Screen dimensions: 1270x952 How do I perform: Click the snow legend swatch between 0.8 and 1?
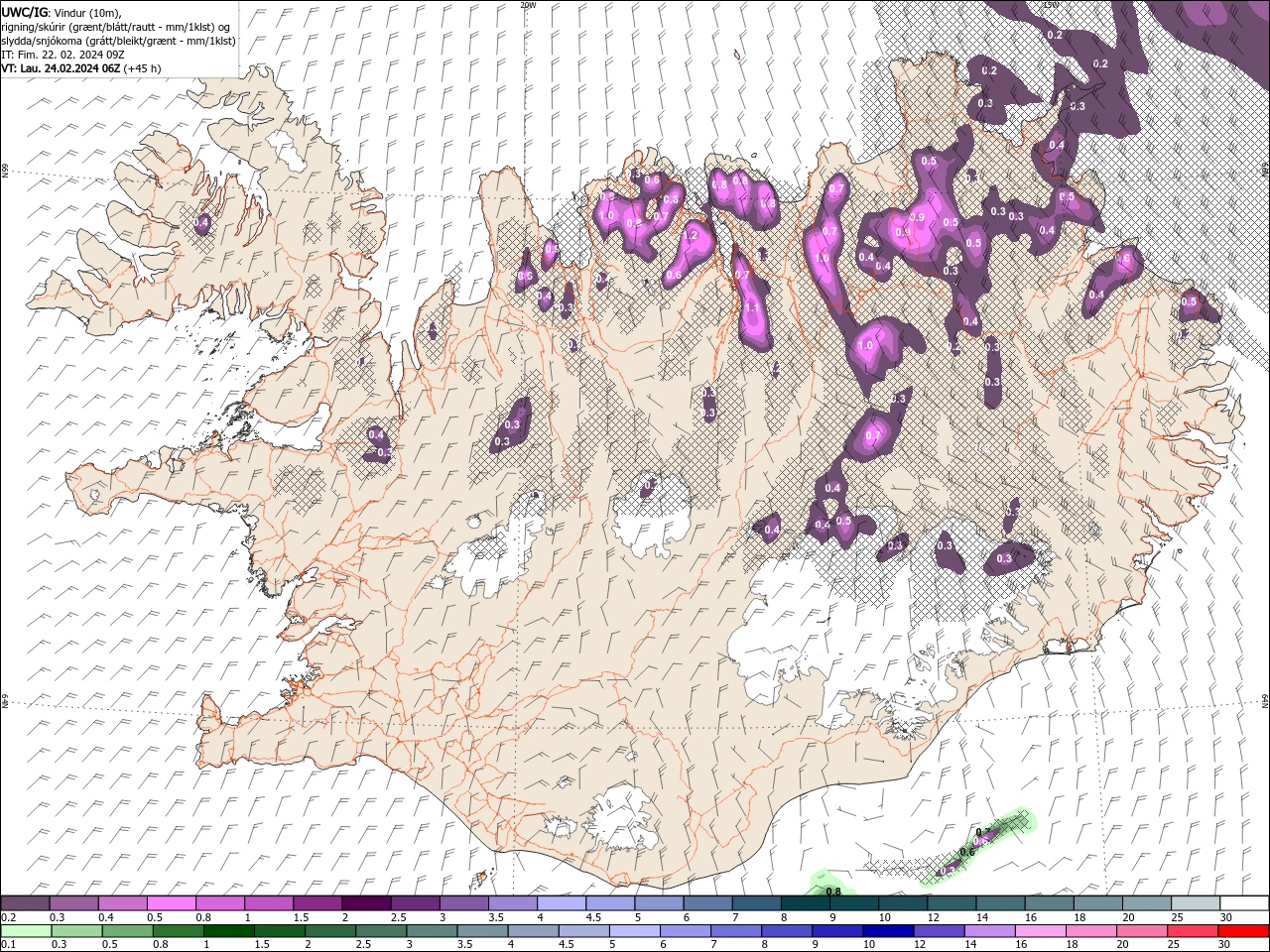point(220,903)
